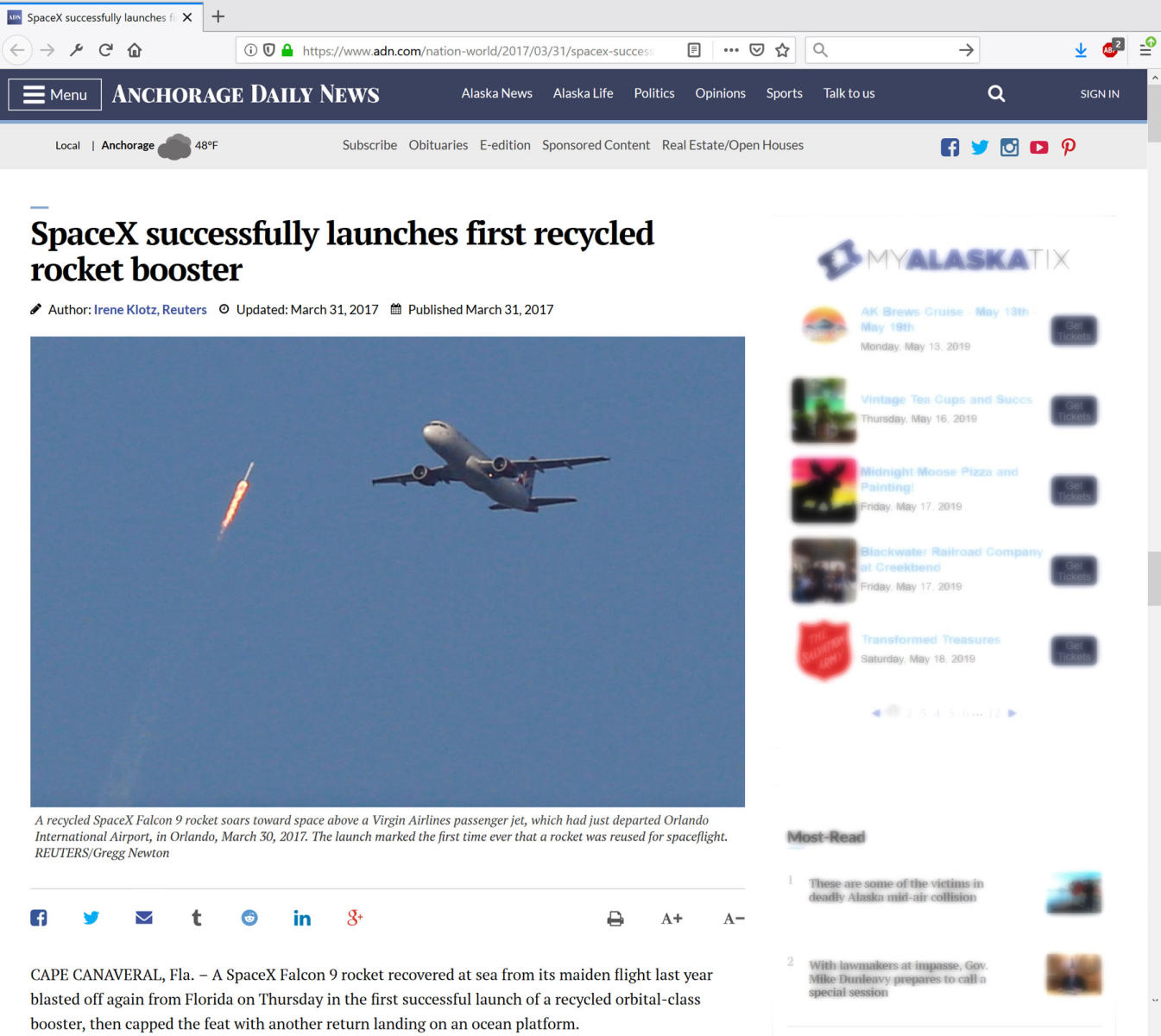Screen dimensions: 1161x1036
Task: Toggle reader view in address bar
Action: 694,50
